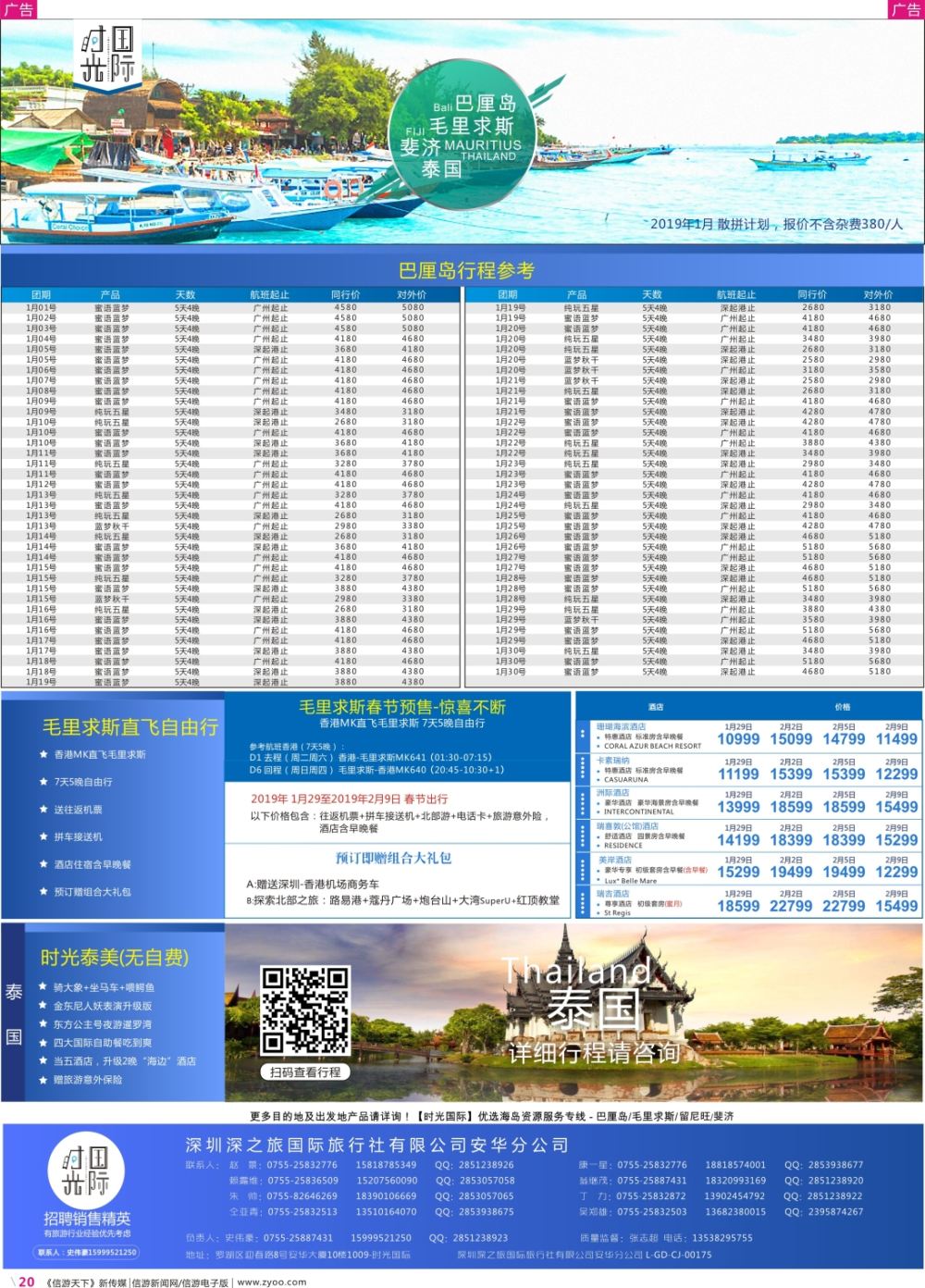Click the 卡素瑞纳 hotel name

613,760
